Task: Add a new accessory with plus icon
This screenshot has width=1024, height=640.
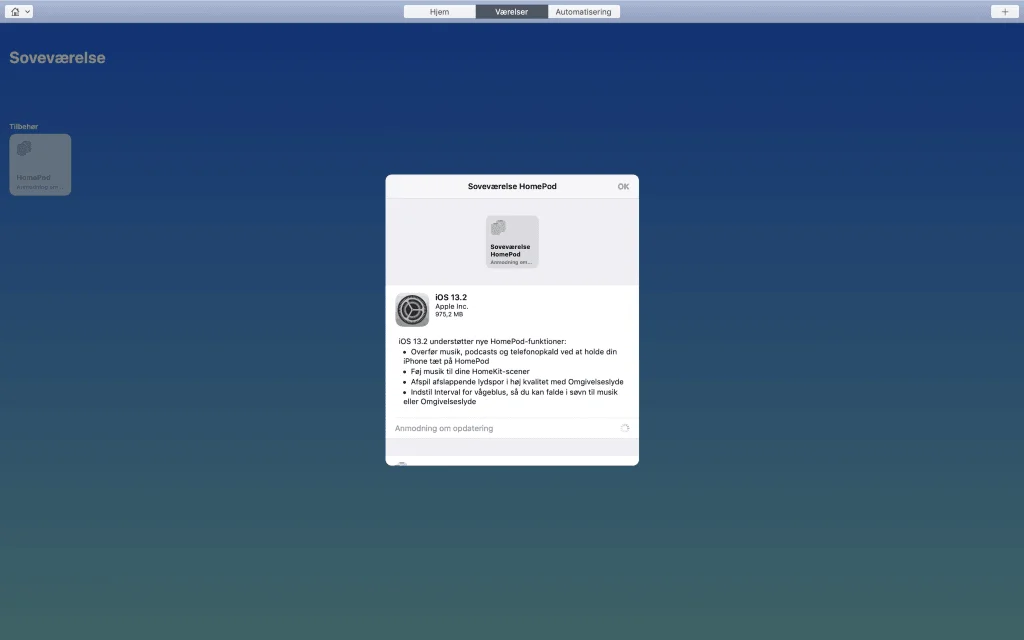Action: pos(1004,11)
